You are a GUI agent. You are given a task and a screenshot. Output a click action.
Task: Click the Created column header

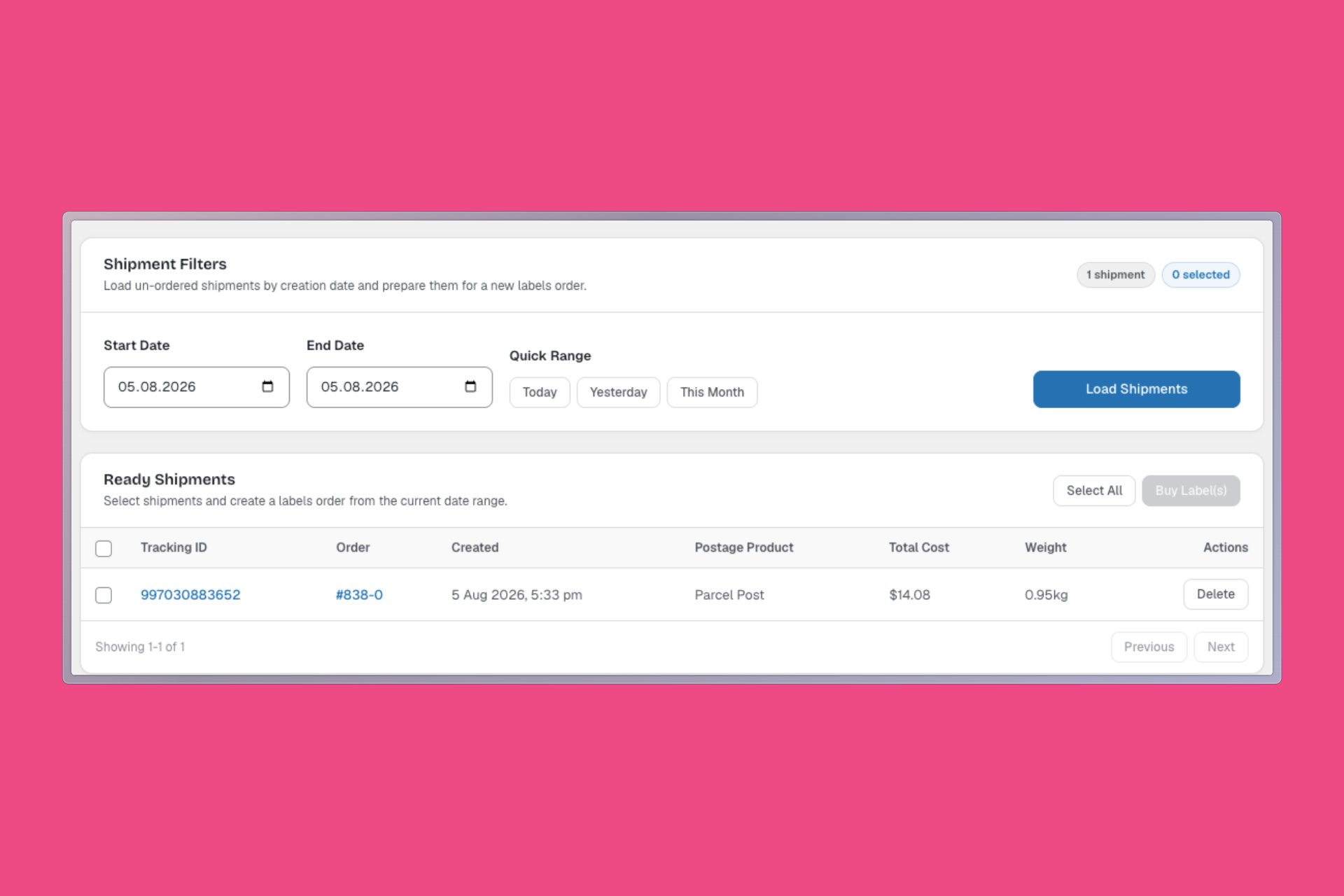[x=475, y=547]
